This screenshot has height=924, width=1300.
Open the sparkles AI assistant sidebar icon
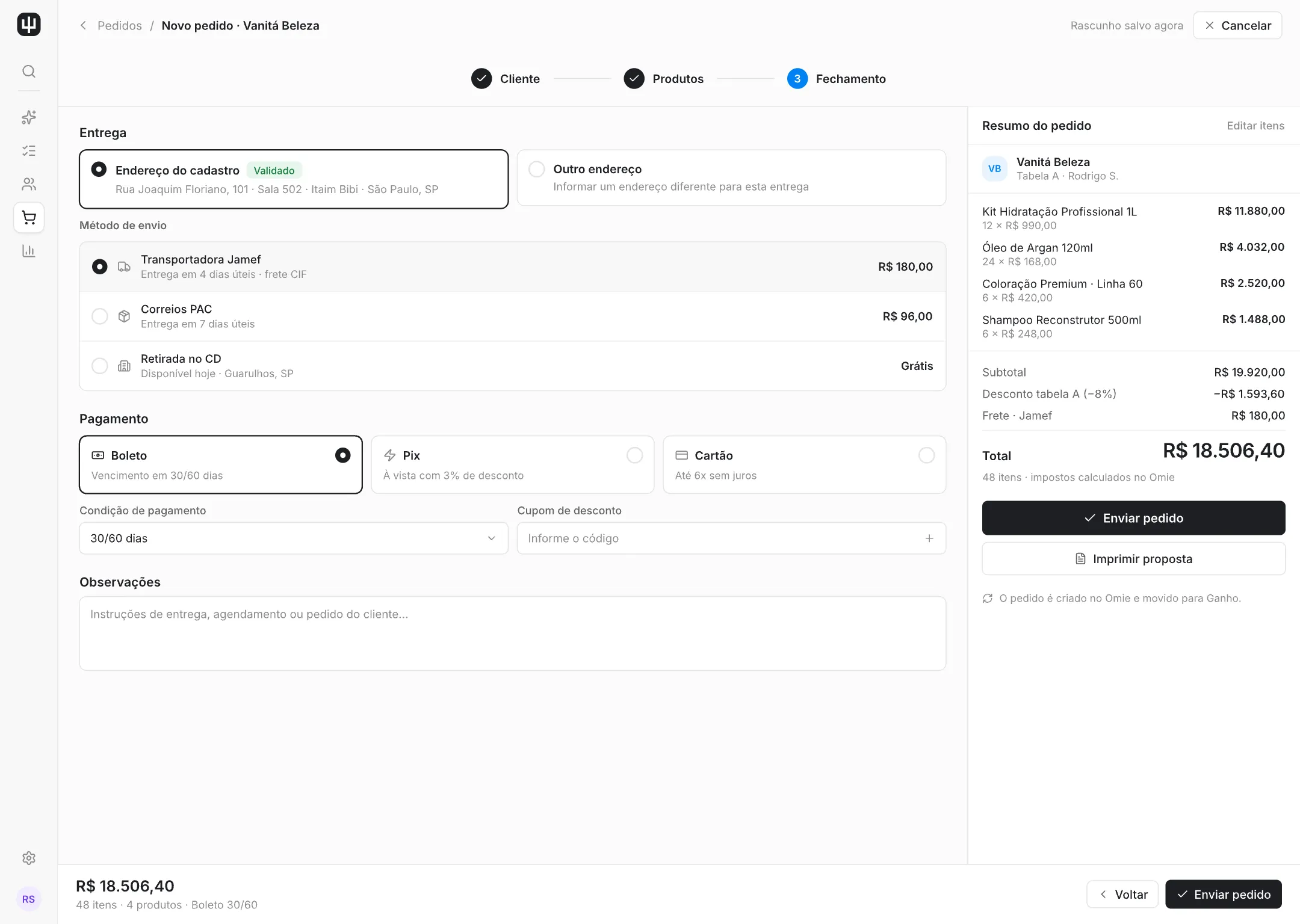tap(28, 117)
